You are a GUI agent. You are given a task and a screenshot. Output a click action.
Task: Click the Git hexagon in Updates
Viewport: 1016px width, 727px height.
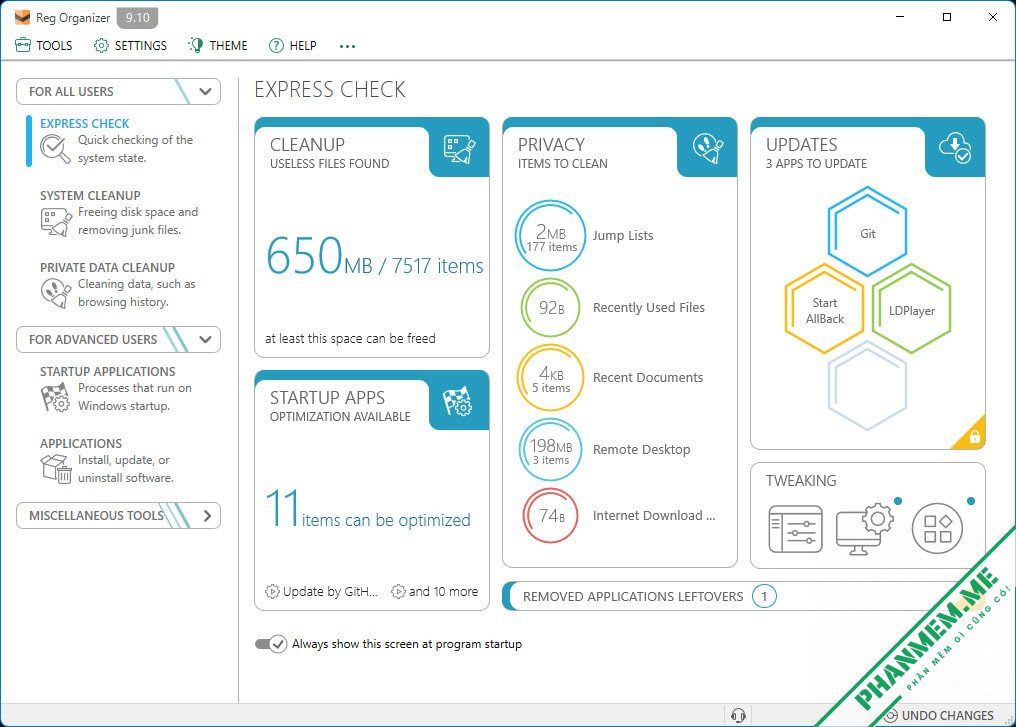tap(868, 233)
